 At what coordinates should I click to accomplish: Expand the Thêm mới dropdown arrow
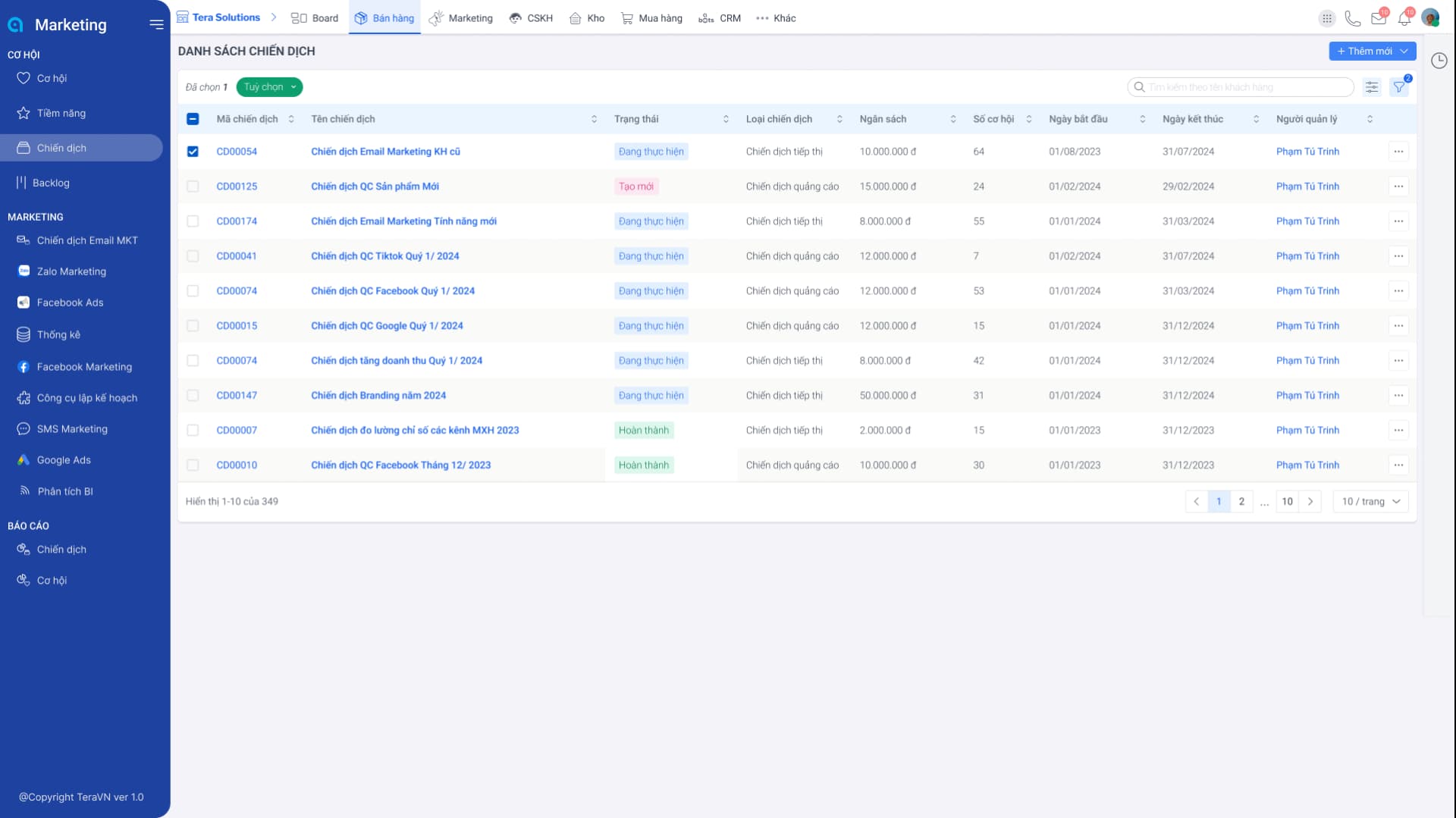1404,51
